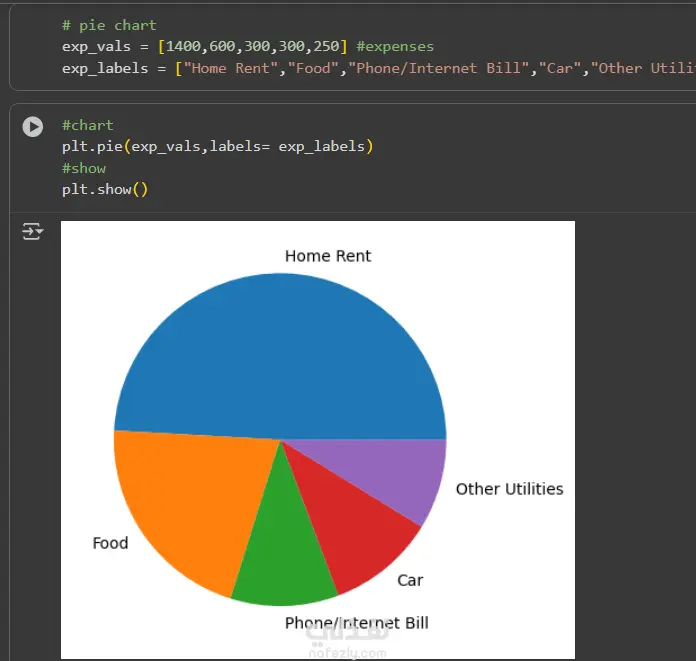
Task: Click the Phone/Internet Bill chart label
Action: point(356,623)
